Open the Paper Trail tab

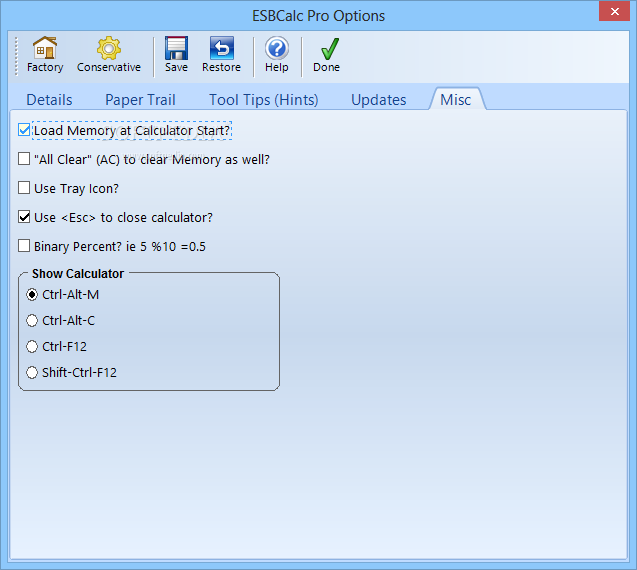click(140, 100)
